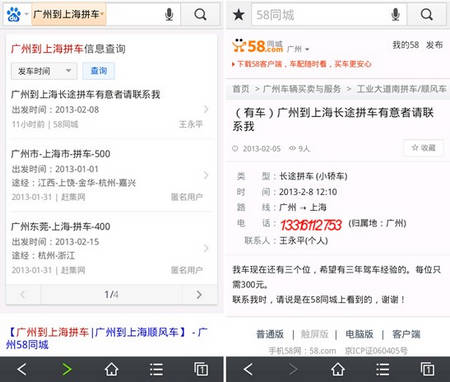Open menu list icon in right browser
Screen dimensions: 450x382
click(x=382, y=369)
